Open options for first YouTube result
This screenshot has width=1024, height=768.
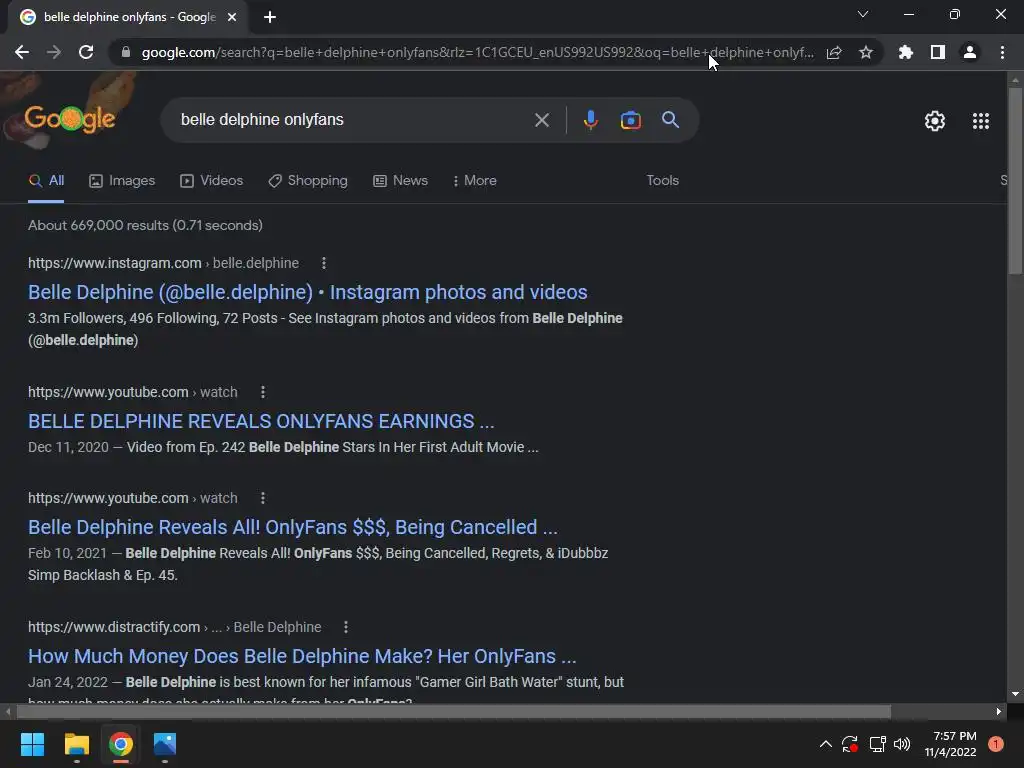pos(263,392)
